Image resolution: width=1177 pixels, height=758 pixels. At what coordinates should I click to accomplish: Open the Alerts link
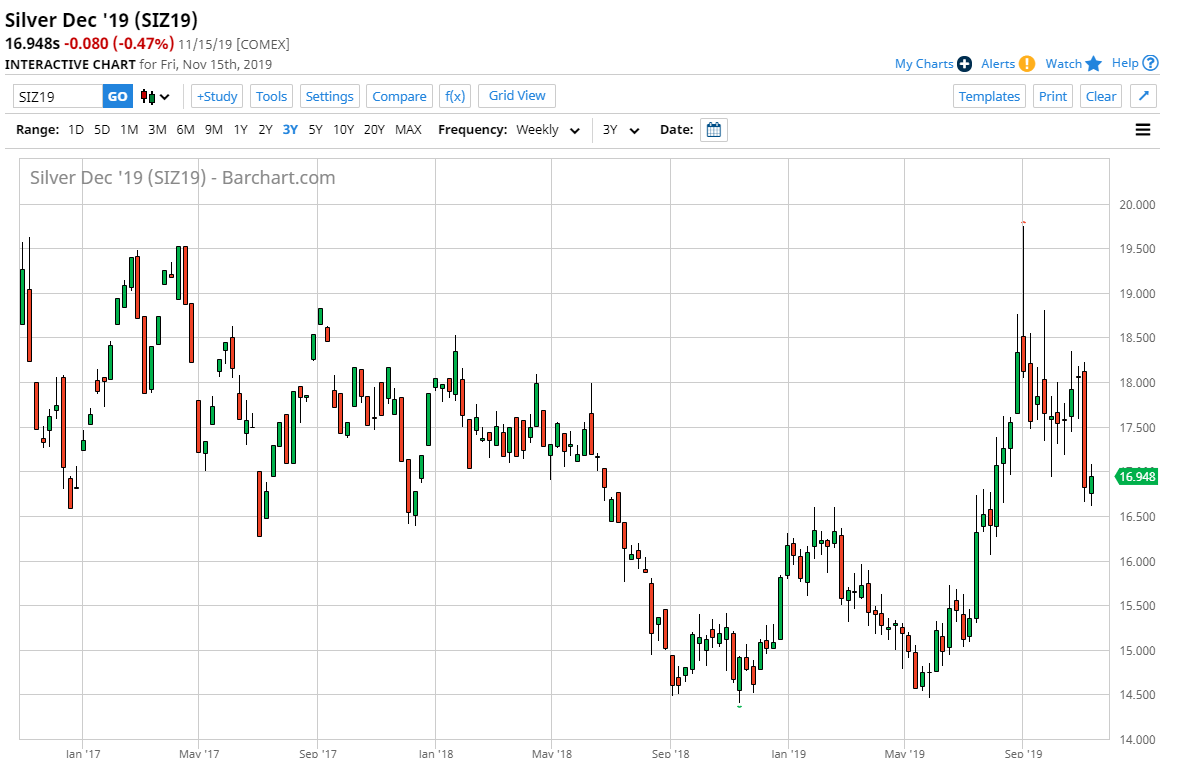(x=998, y=64)
